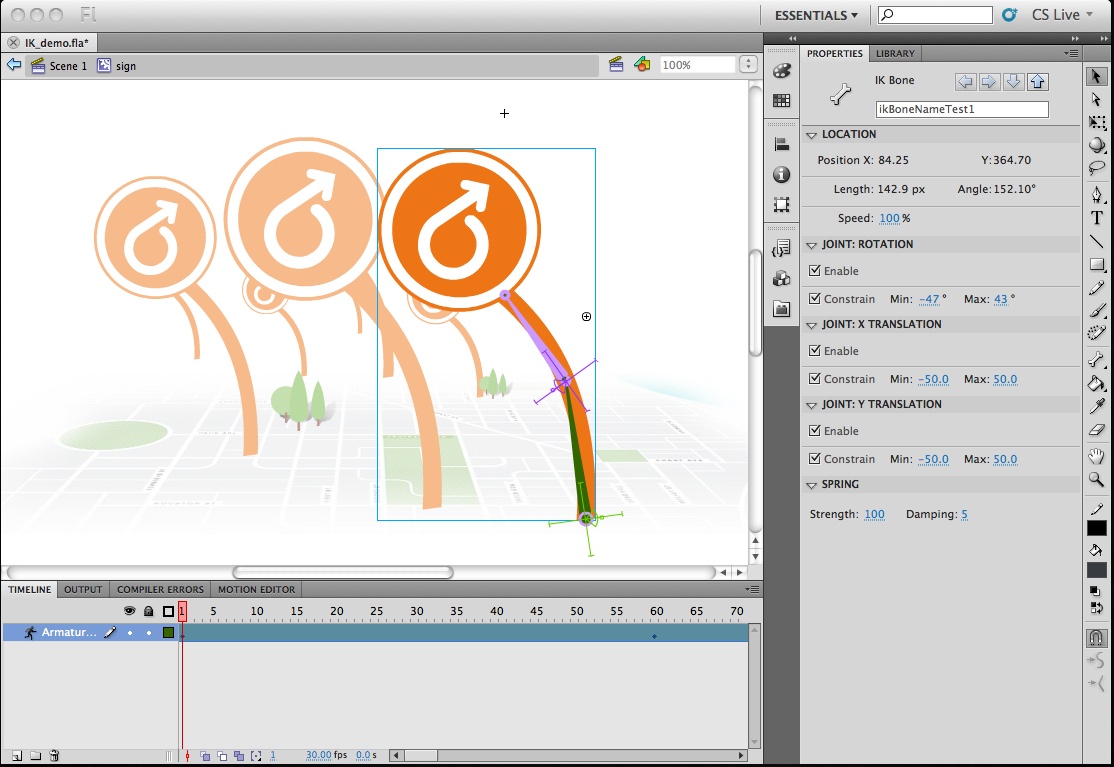Open the stage zoom percentage dropdown
Image resolution: width=1114 pixels, height=767 pixels.
[747, 65]
